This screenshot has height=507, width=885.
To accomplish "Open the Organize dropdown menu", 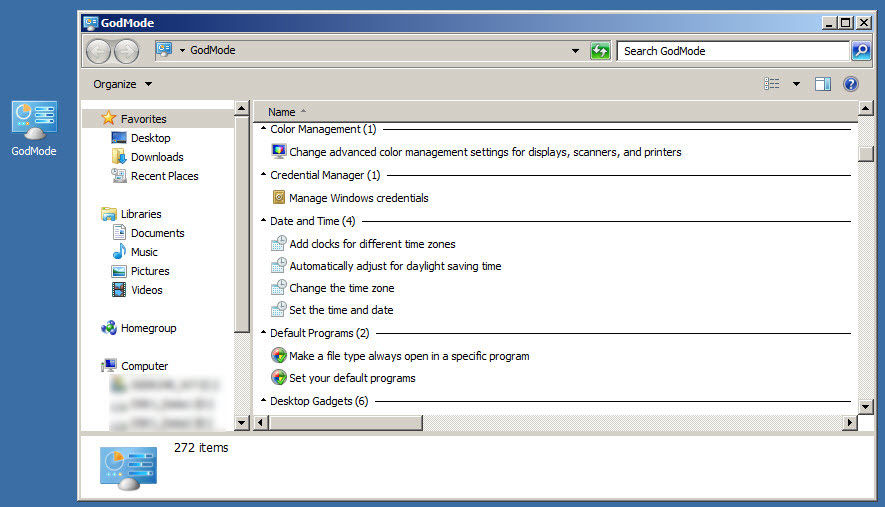I will pyautogui.click(x=122, y=84).
